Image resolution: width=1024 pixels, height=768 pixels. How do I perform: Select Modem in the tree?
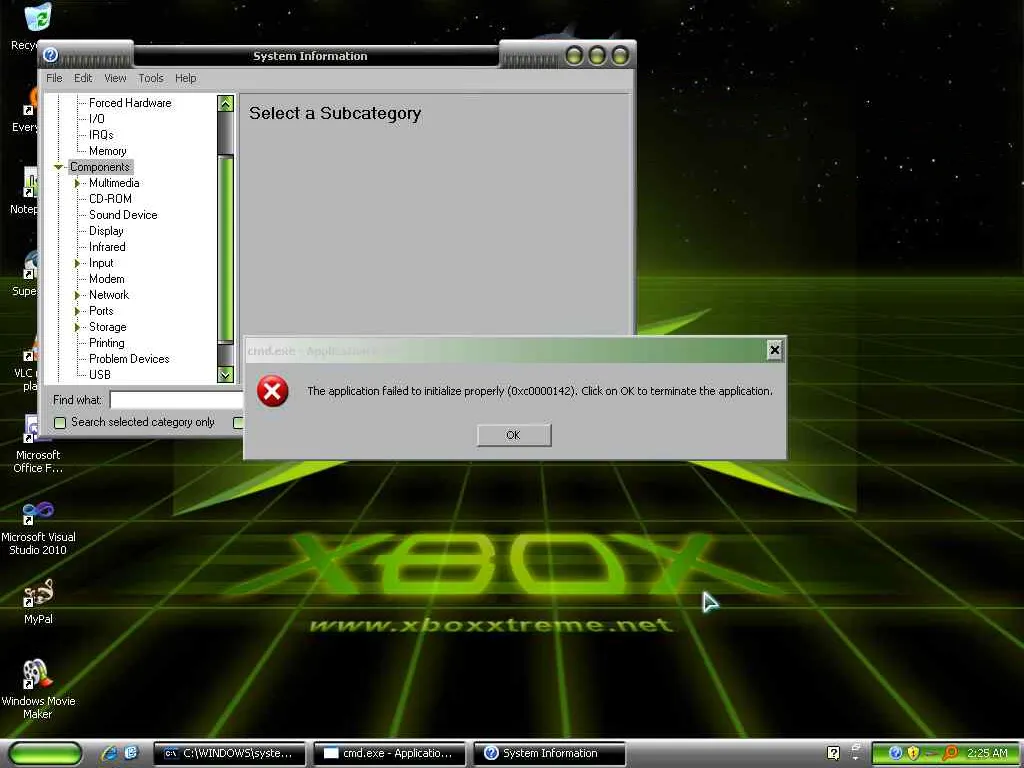click(106, 279)
